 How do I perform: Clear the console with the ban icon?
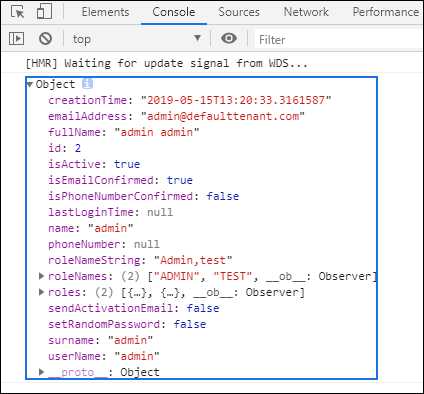[x=45, y=39]
